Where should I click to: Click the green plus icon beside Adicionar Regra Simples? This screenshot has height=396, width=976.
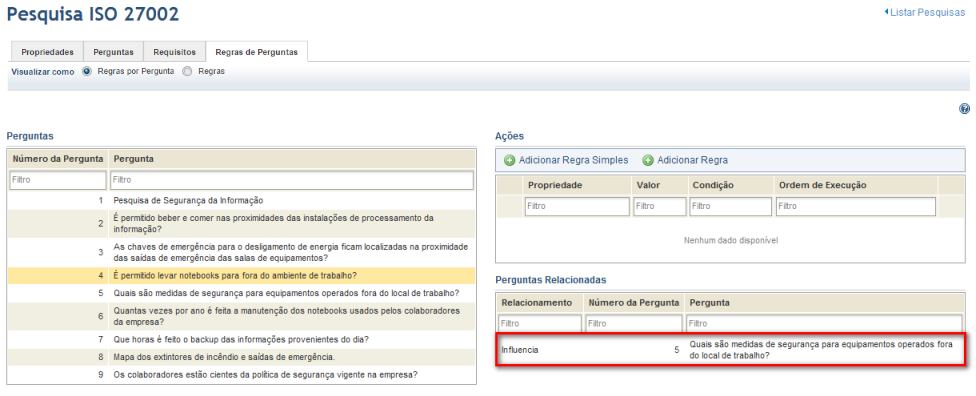pos(509,161)
